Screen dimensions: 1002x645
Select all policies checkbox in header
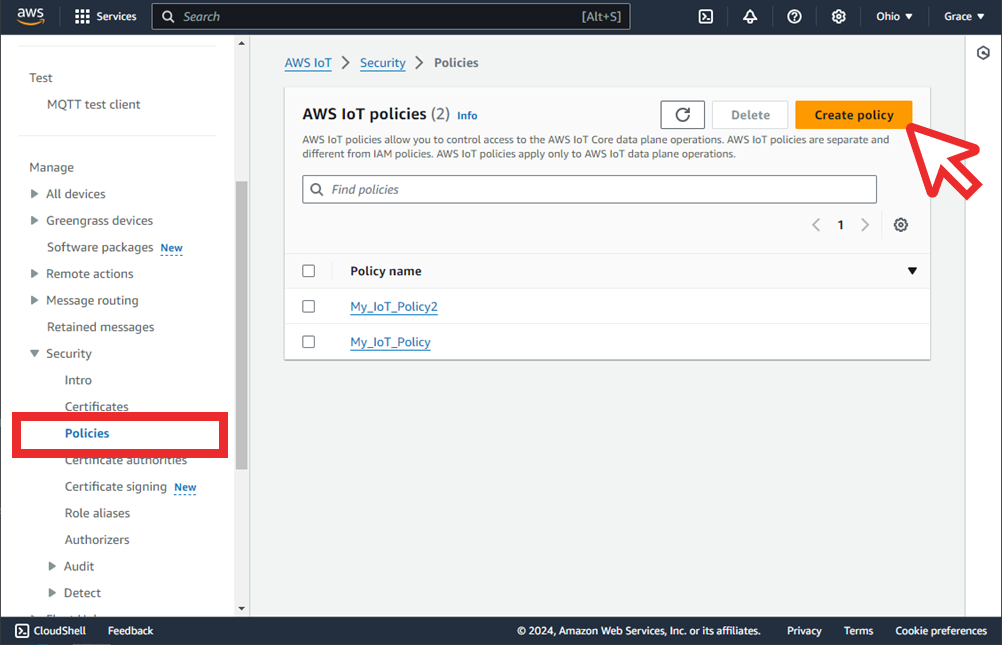309,271
